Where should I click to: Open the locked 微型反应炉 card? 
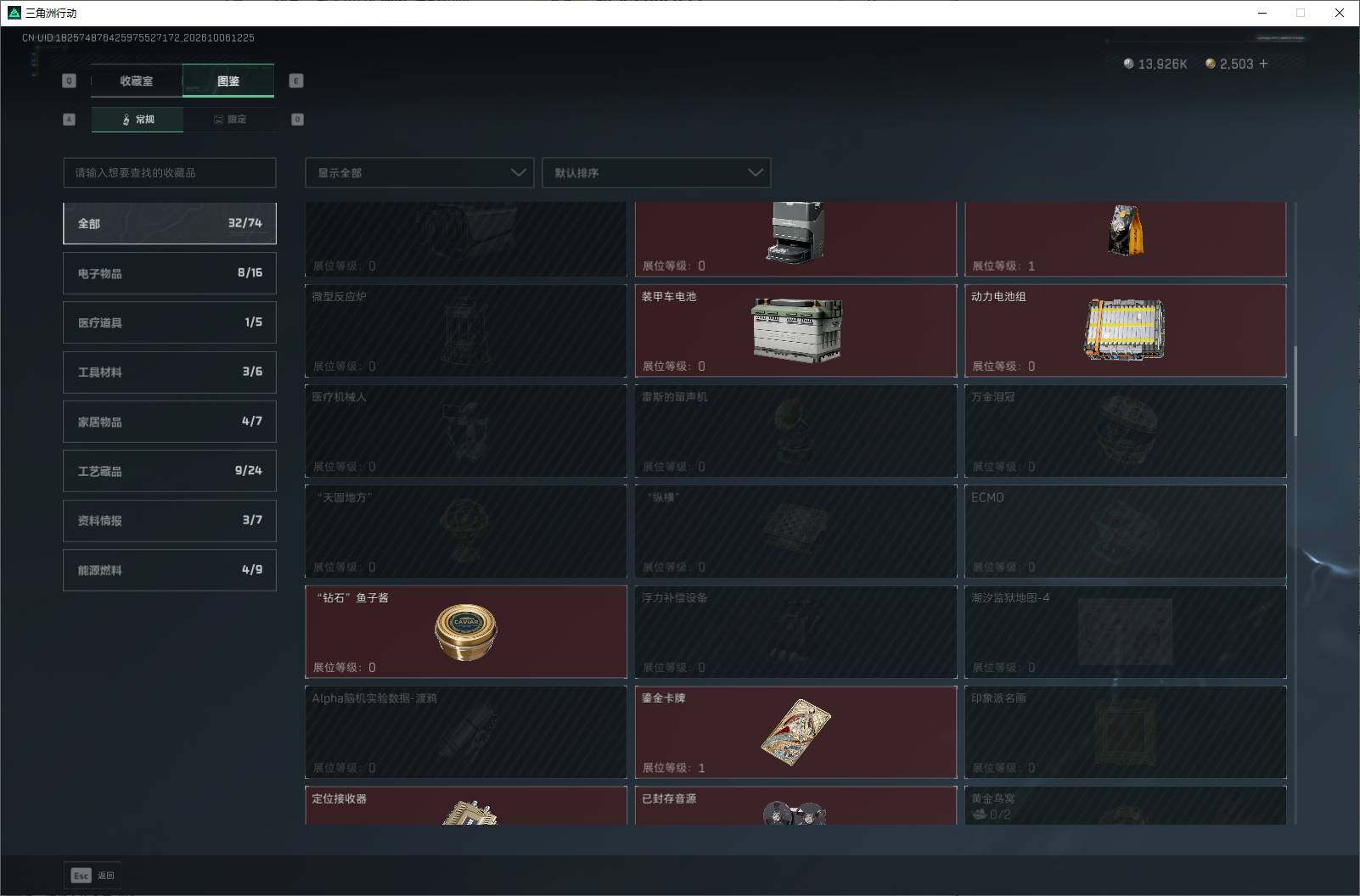click(x=466, y=330)
